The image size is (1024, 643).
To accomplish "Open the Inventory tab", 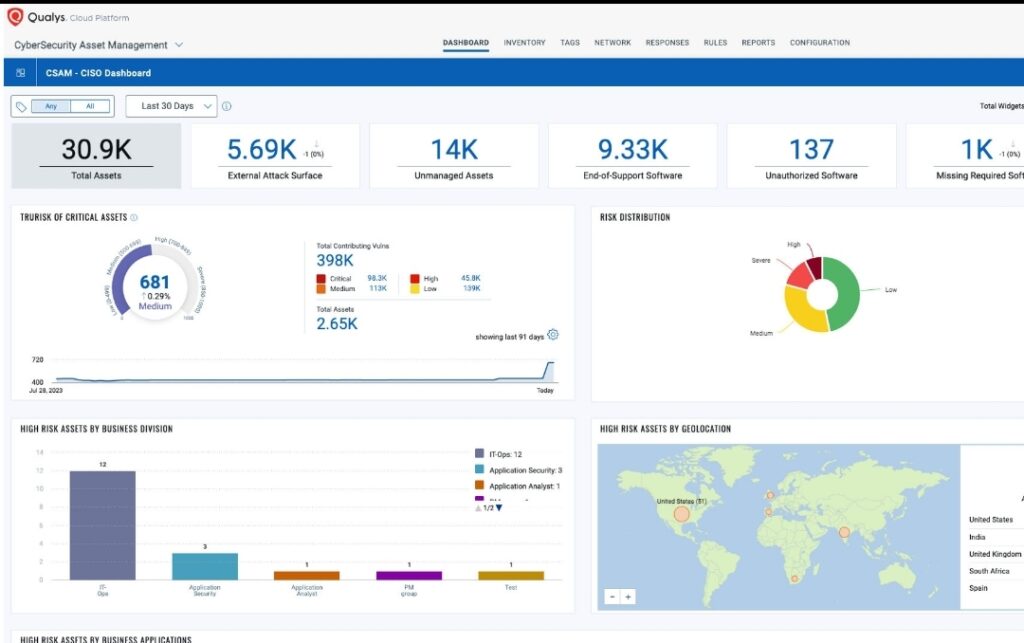I will tap(524, 43).
